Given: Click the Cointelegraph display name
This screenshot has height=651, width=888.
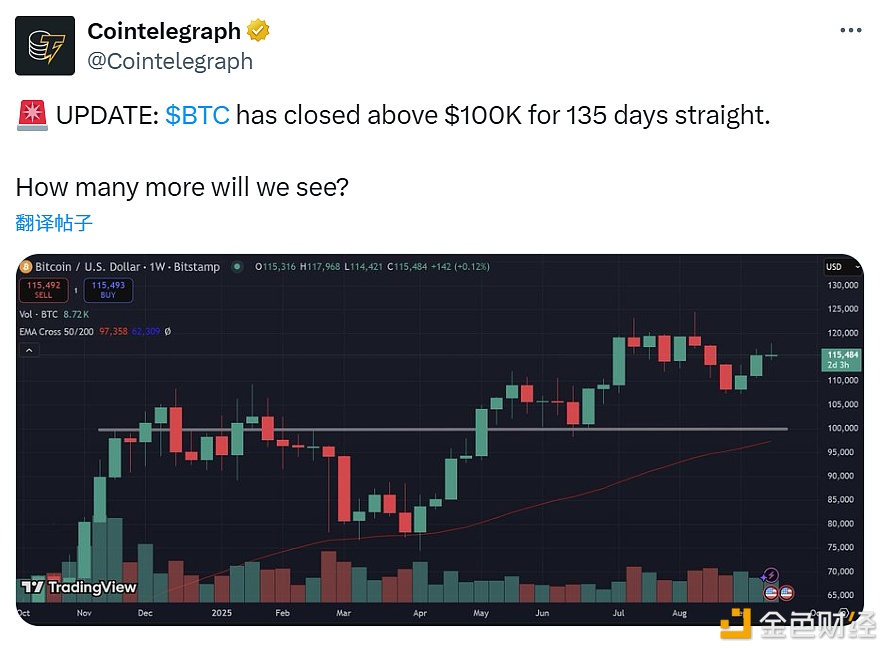Looking at the screenshot, I should coord(164,31).
